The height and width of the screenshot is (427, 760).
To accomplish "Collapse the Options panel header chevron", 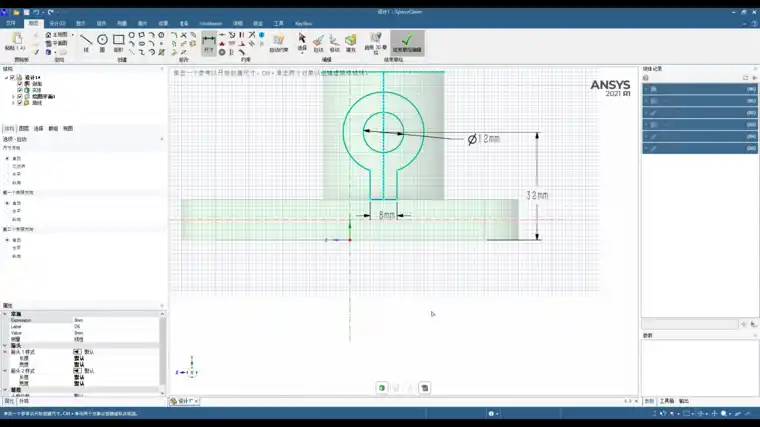I will [x=162, y=139].
